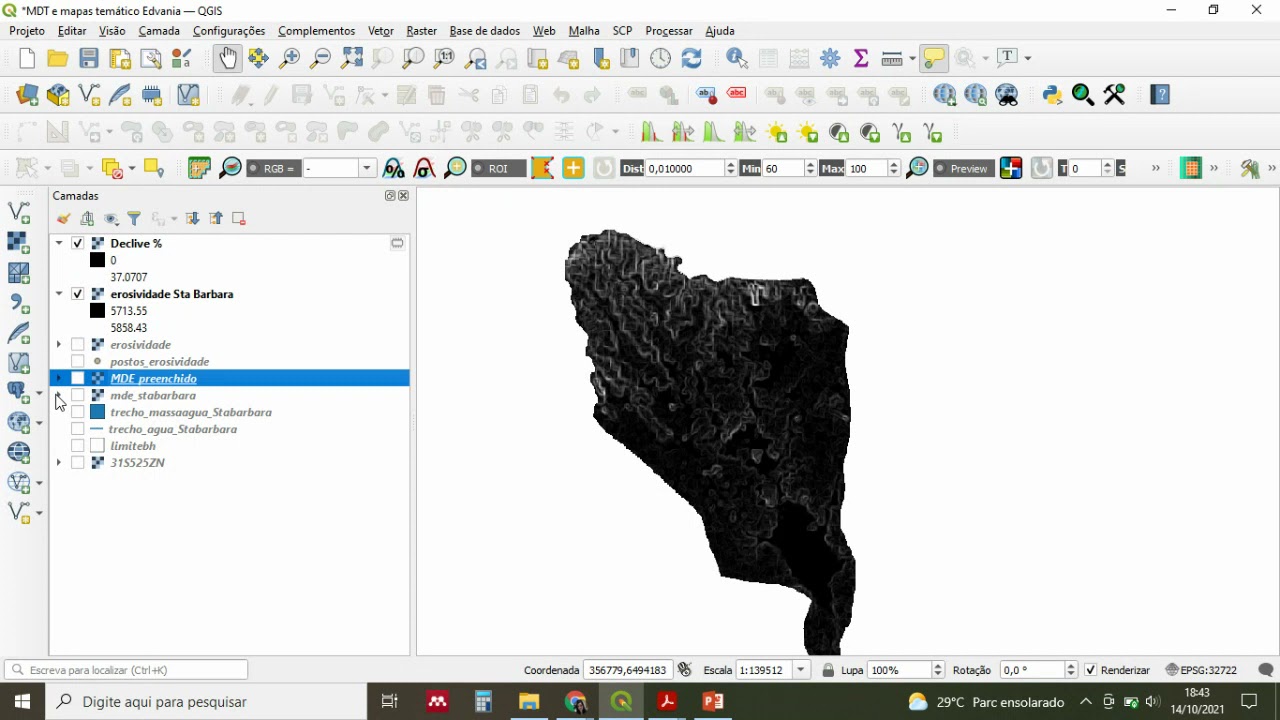Collapse the Declive % layer legend
The height and width of the screenshot is (720, 1280).
(x=59, y=243)
